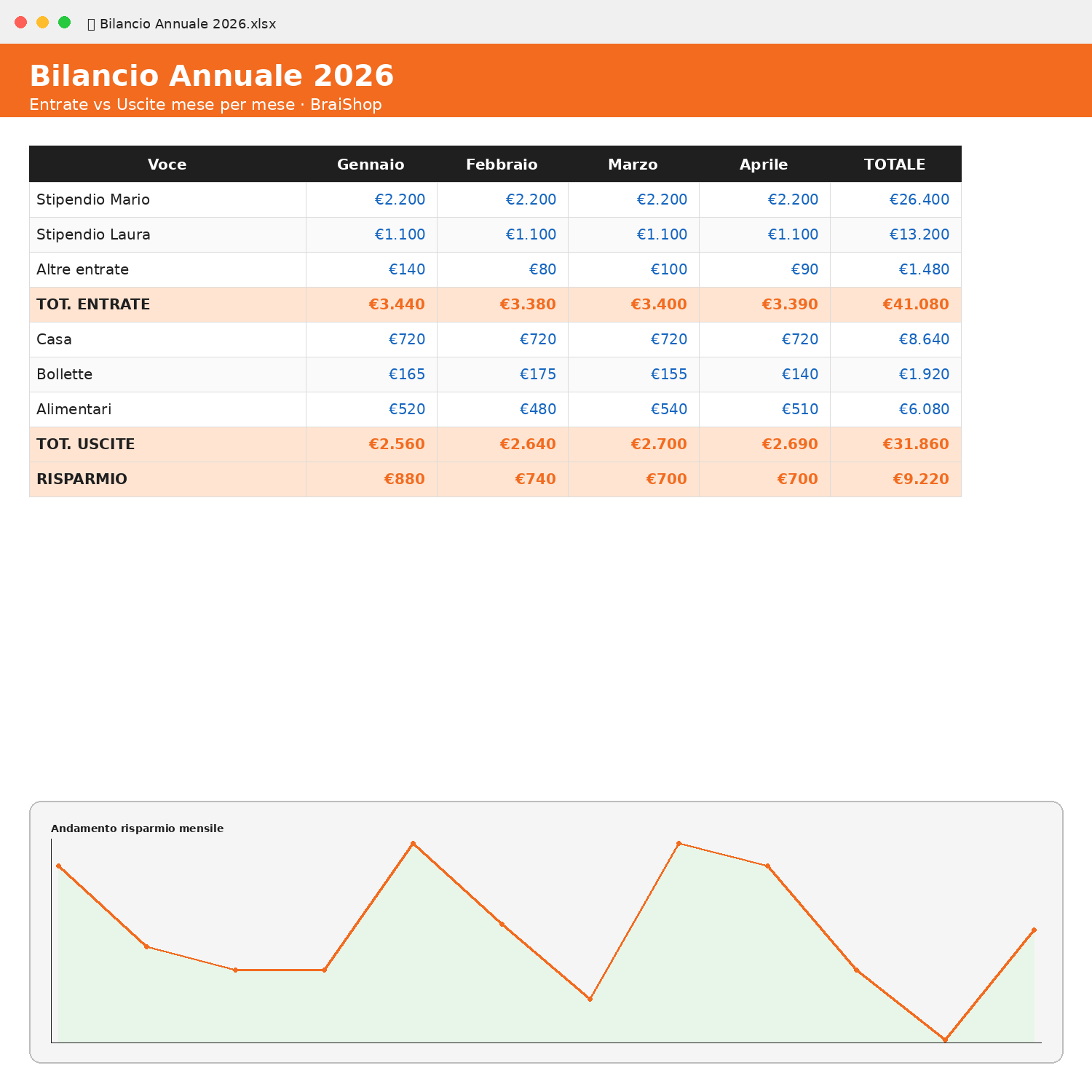
Task: Select the Bilancio Annuale 2026 heading
Action: tap(211, 76)
